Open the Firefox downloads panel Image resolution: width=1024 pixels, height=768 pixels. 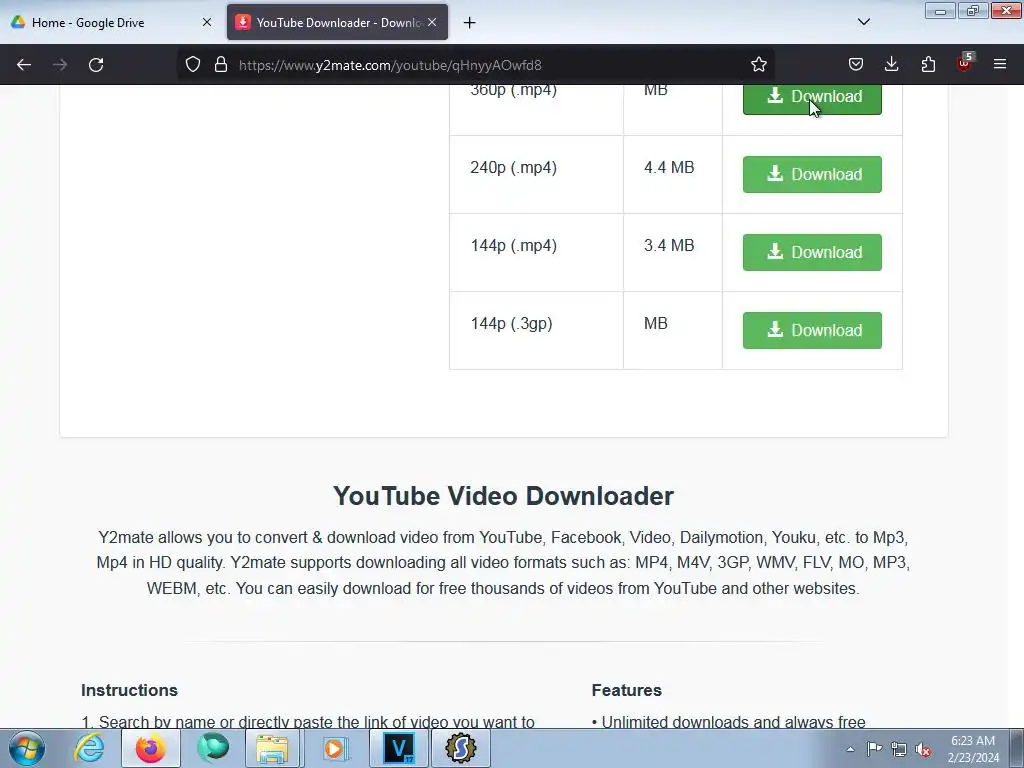[x=891, y=65]
